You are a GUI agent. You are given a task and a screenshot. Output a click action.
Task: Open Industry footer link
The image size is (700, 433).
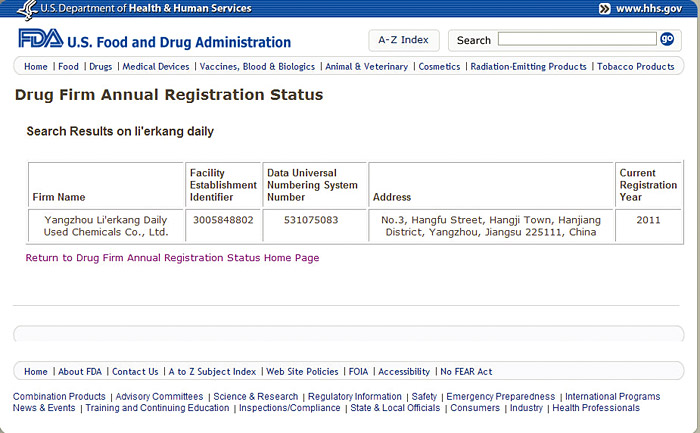pyautogui.click(x=526, y=408)
